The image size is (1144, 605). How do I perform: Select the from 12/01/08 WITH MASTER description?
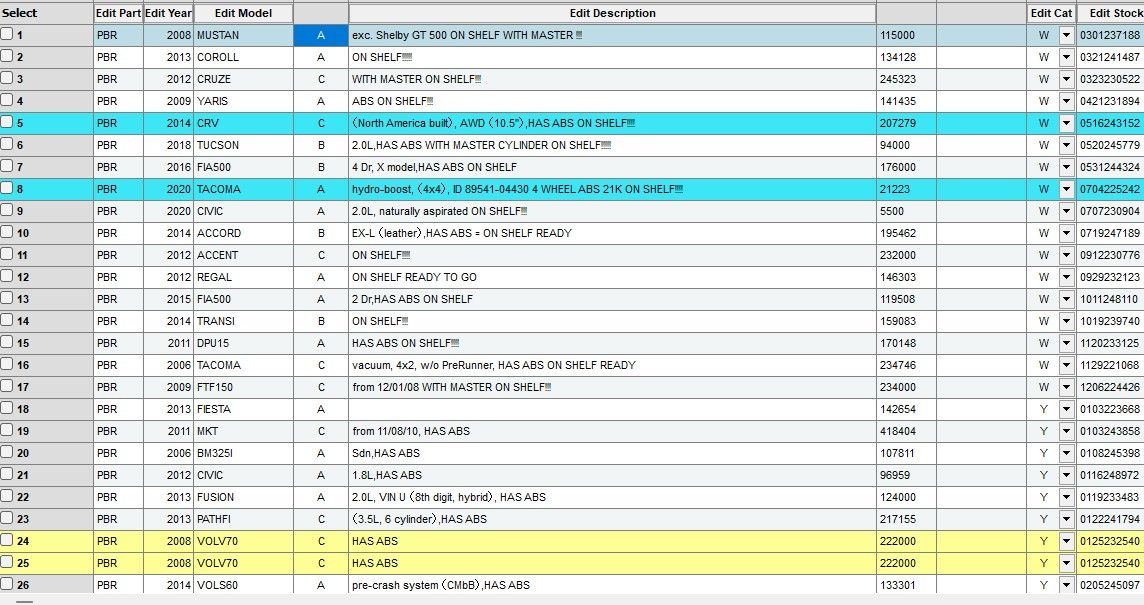tap(612, 387)
